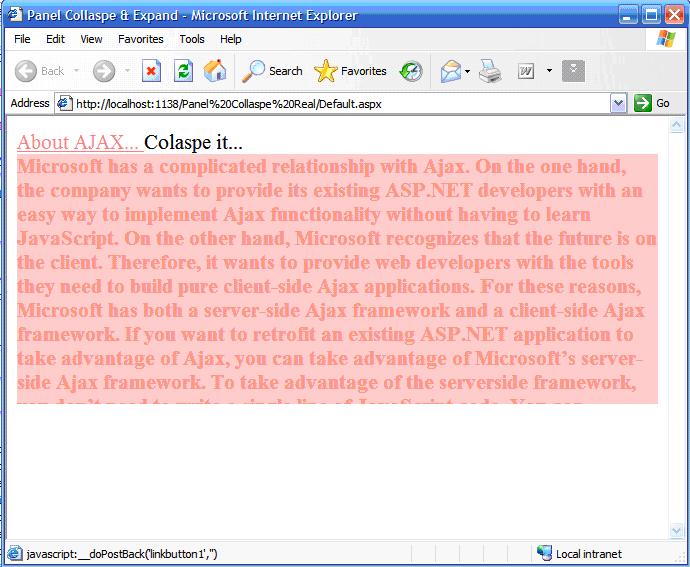The height and width of the screenshot is (567, 690).
Task: Edit page with Word icon
Action: pos(525,71)
